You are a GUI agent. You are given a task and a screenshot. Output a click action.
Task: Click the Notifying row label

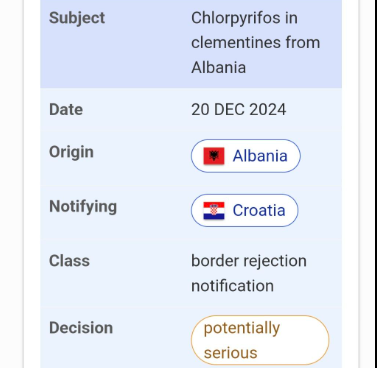pyautogui.click(x=83, y=207)
